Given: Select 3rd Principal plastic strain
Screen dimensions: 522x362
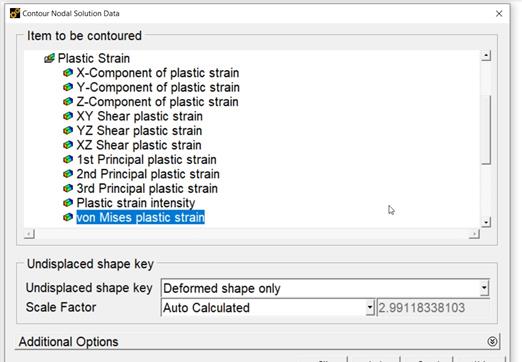Looking at the screenshot, I should point(147,188).
